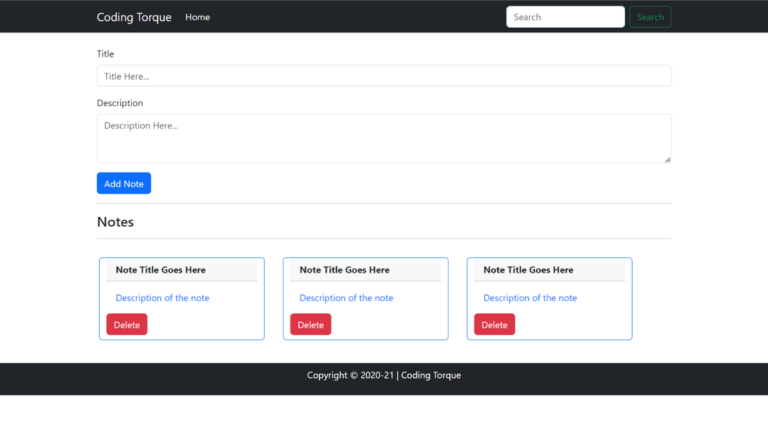Click the middle note's description text

click(x=346, y=298)
